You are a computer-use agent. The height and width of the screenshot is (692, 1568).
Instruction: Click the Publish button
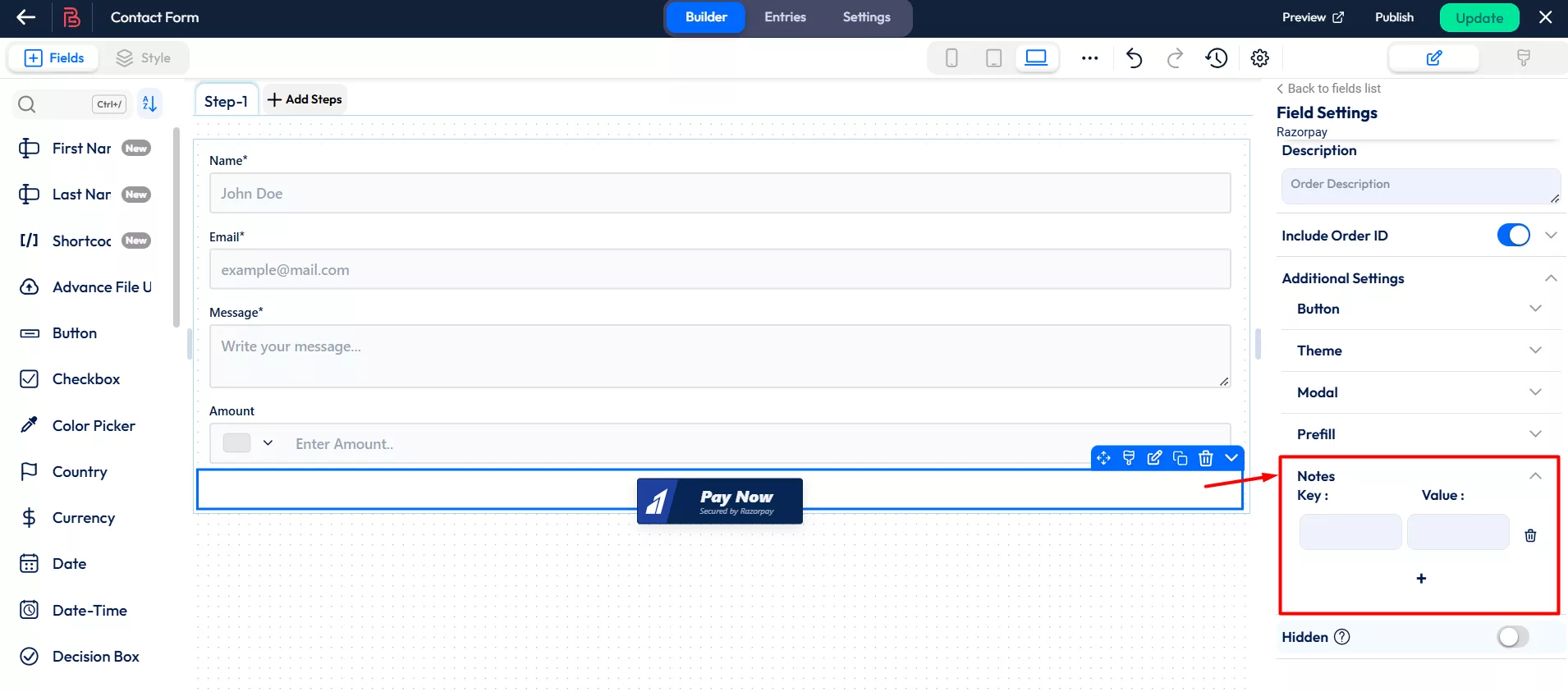[x=1394, y=17]
